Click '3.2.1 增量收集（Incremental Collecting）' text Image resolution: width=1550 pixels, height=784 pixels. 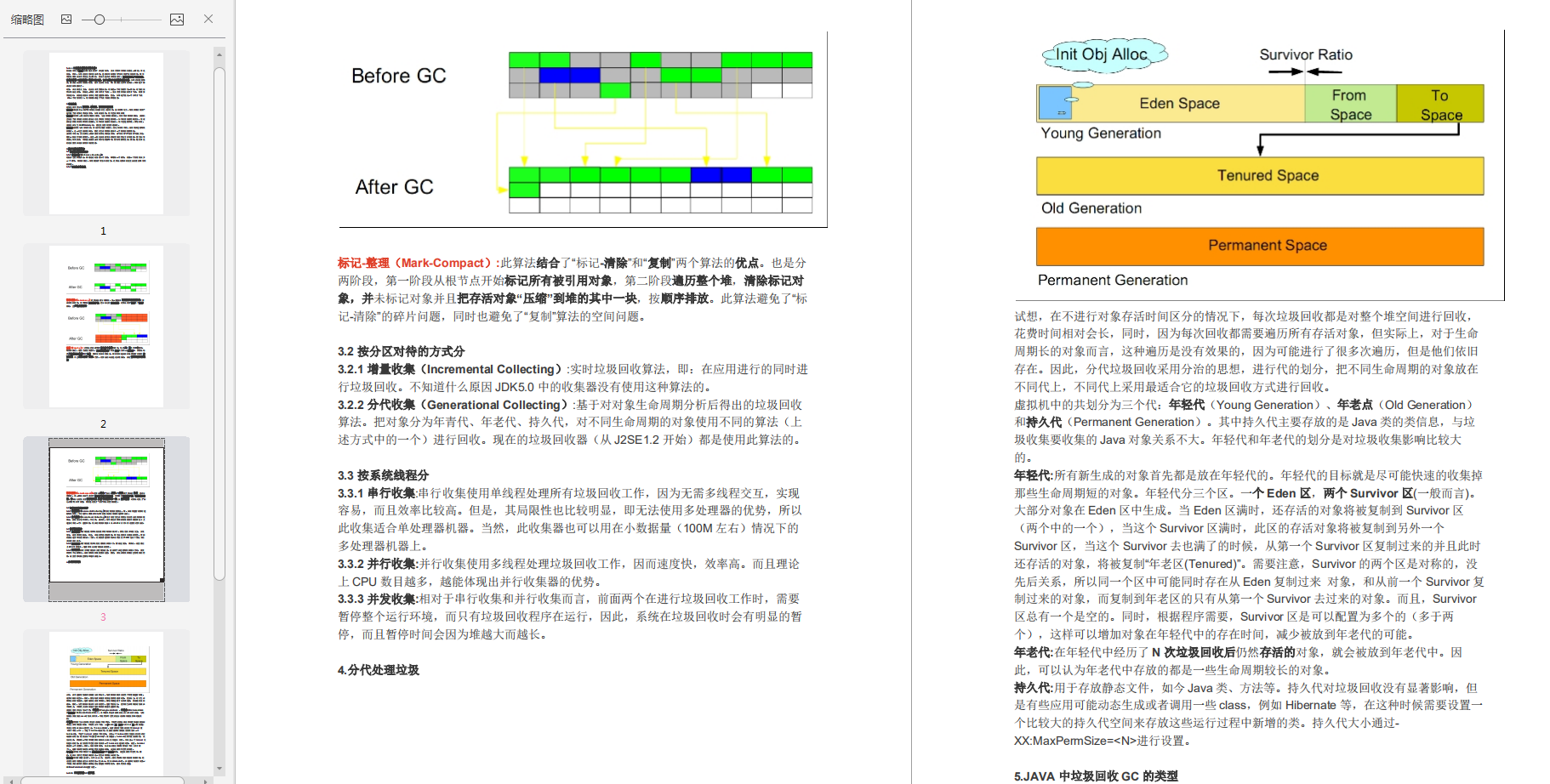(x=451, y=369)
